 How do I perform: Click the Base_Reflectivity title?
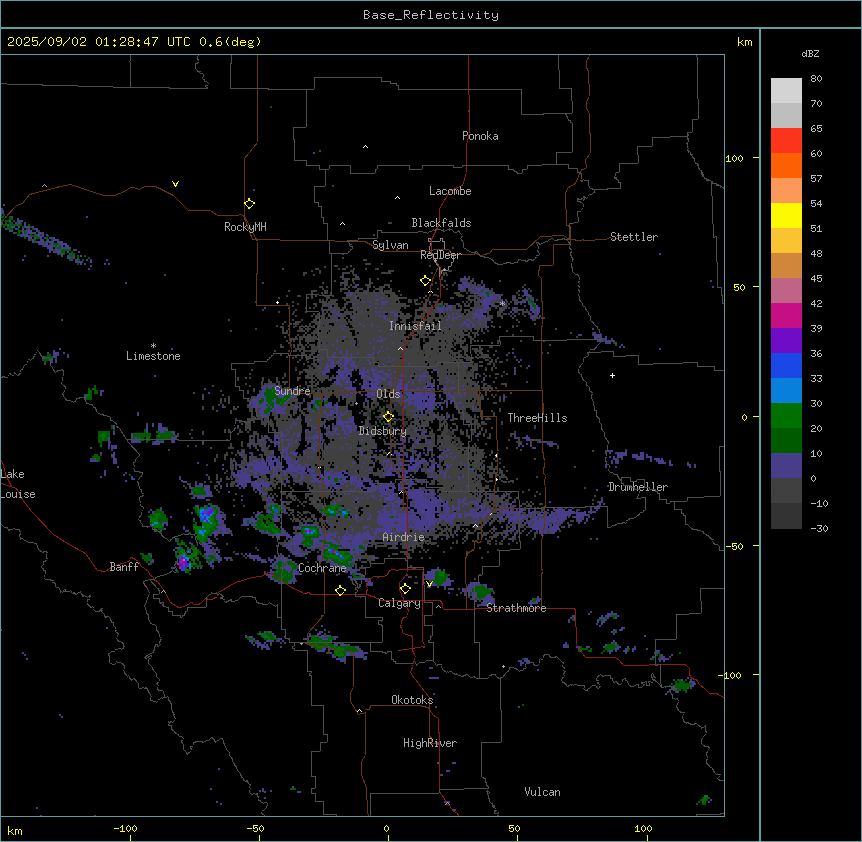pyautogui.click(x=431, y=15)
